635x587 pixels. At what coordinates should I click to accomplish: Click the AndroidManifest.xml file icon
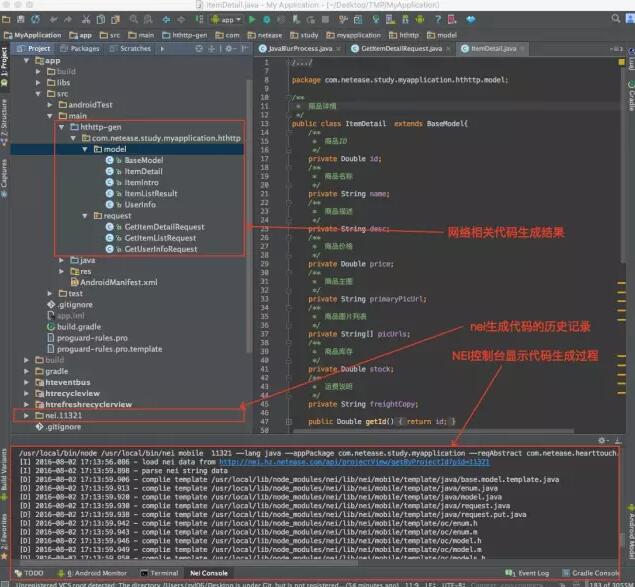(x=73, y=282)
